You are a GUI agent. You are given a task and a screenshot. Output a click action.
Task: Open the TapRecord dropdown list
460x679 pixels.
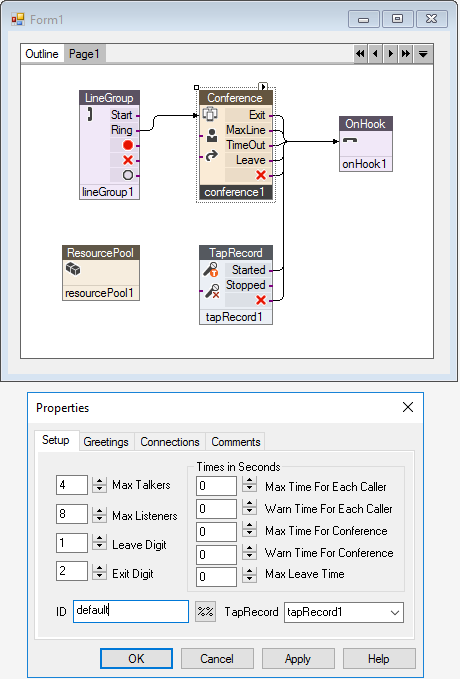pos(395,612)
